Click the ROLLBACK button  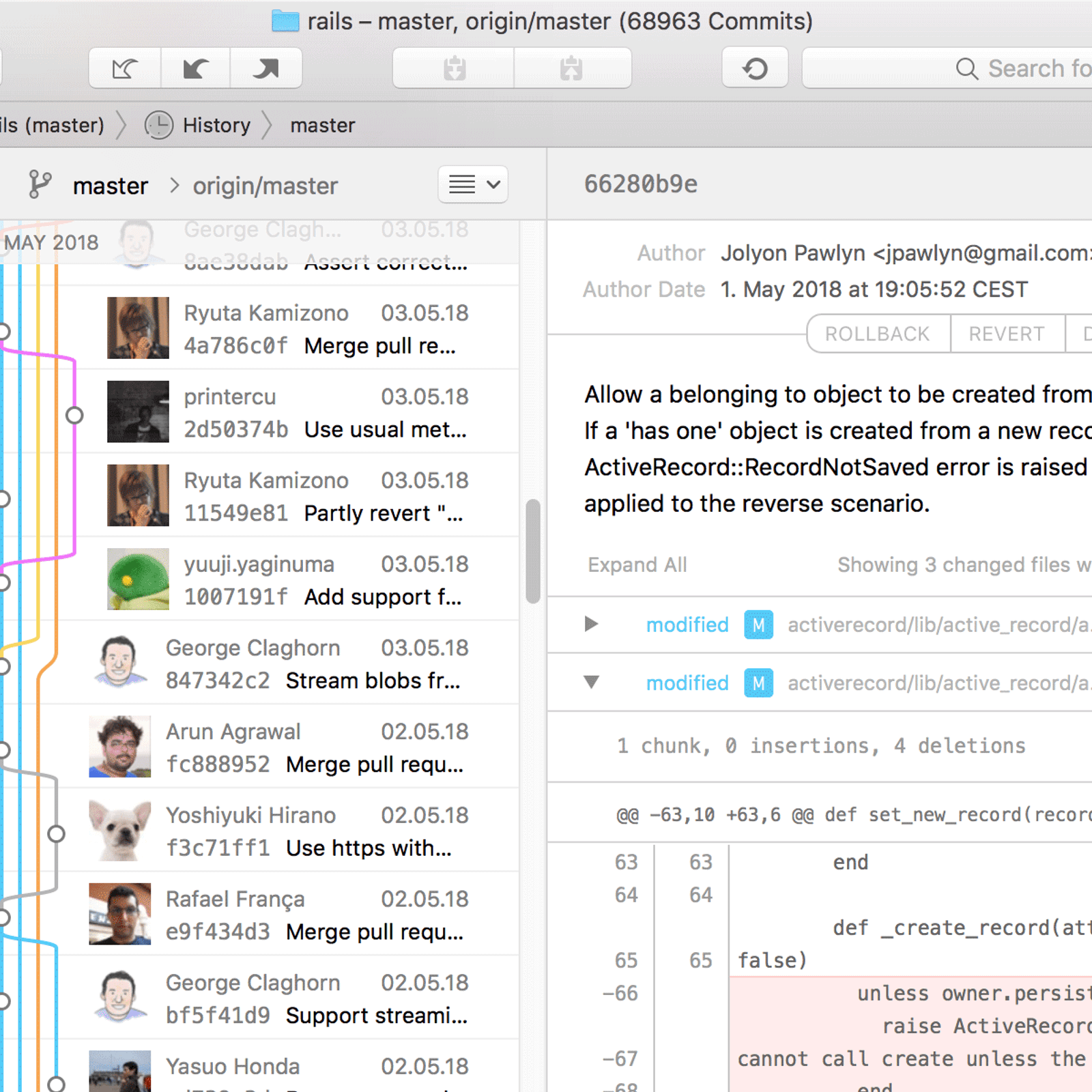click(x=878, y=334)
